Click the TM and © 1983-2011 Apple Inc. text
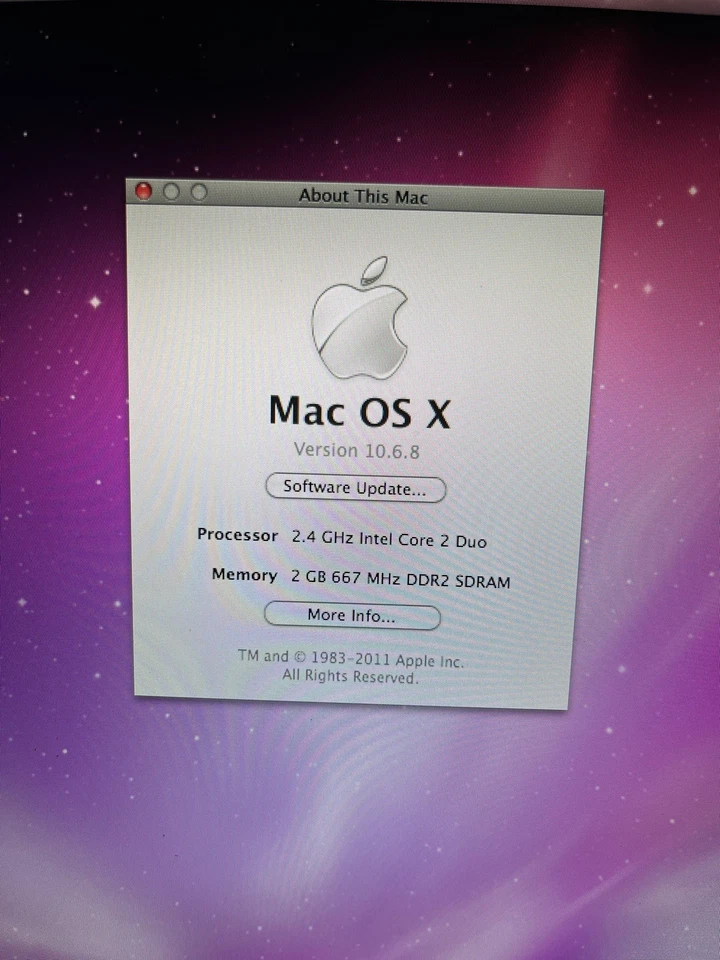Screen dimensions: 720x960 pos(351,658)
